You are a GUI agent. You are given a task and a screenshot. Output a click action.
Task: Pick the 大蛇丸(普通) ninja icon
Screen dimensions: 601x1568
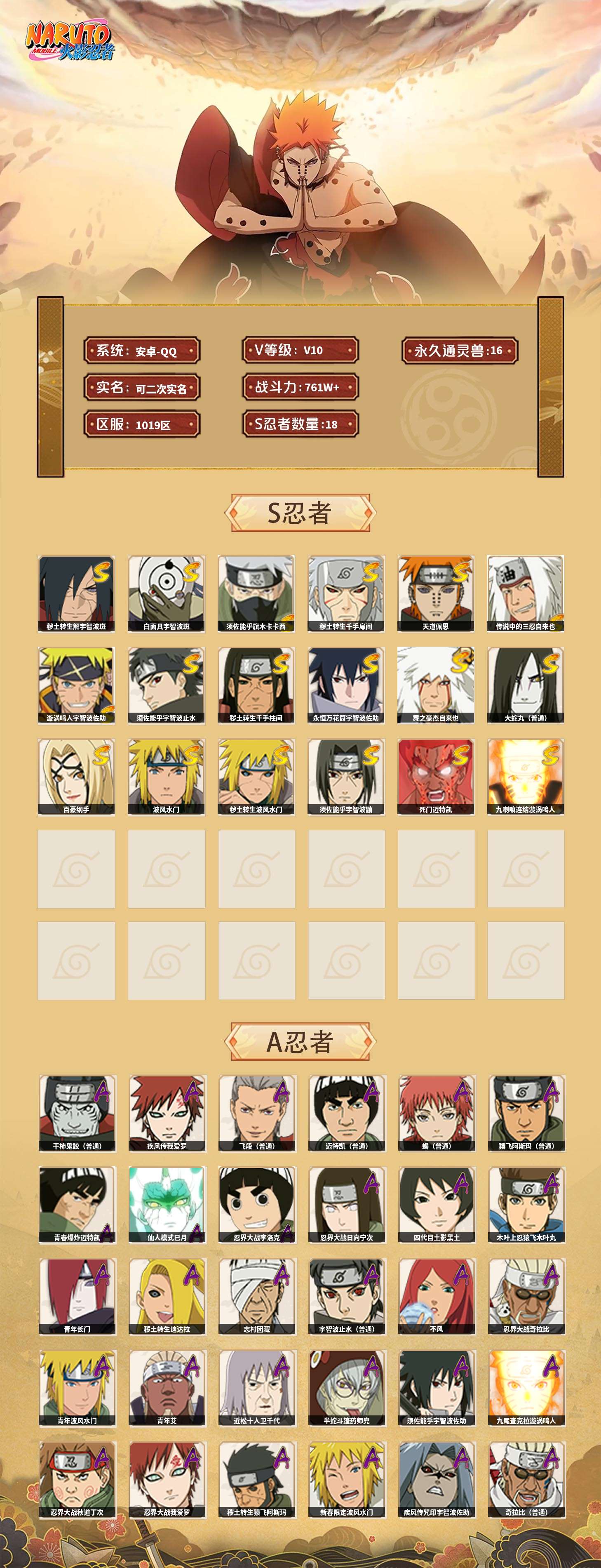526,685
